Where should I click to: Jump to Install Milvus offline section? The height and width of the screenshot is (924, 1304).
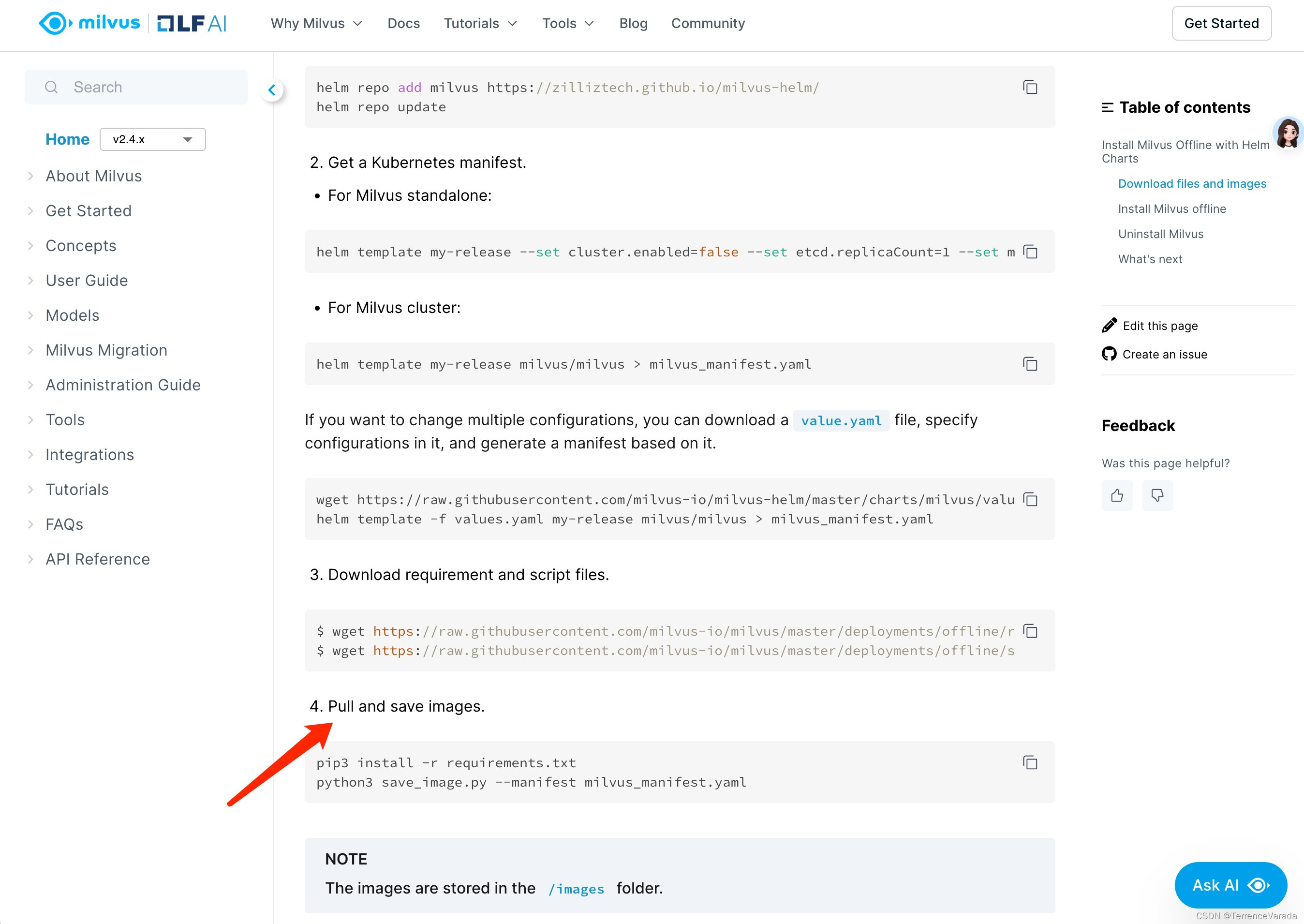tap(1171, 209)
